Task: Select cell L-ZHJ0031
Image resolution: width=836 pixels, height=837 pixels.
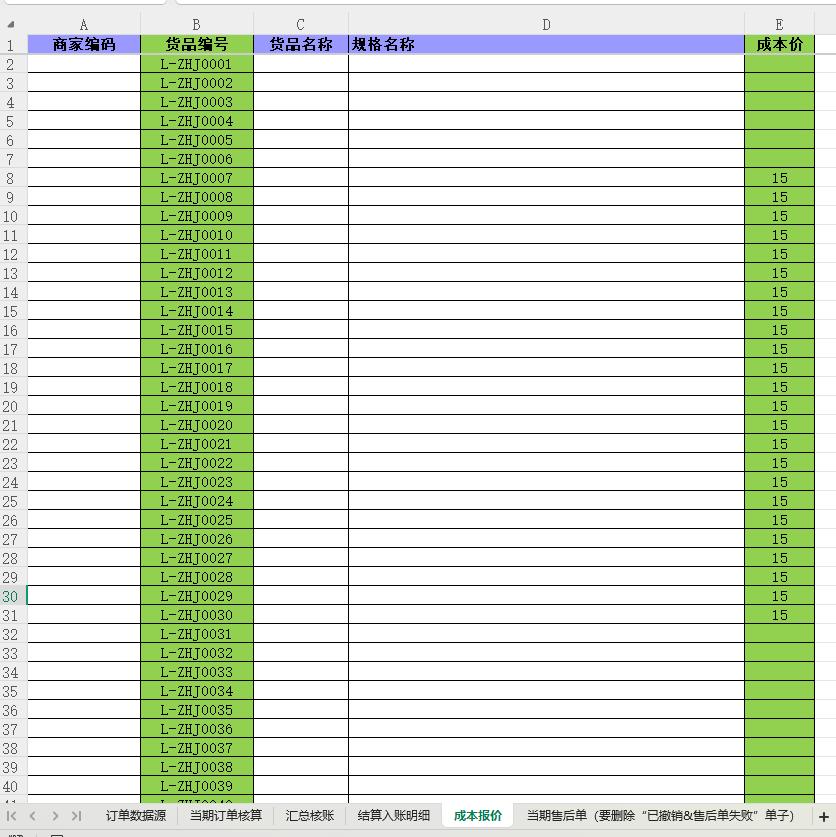Action: coord(197,634)
